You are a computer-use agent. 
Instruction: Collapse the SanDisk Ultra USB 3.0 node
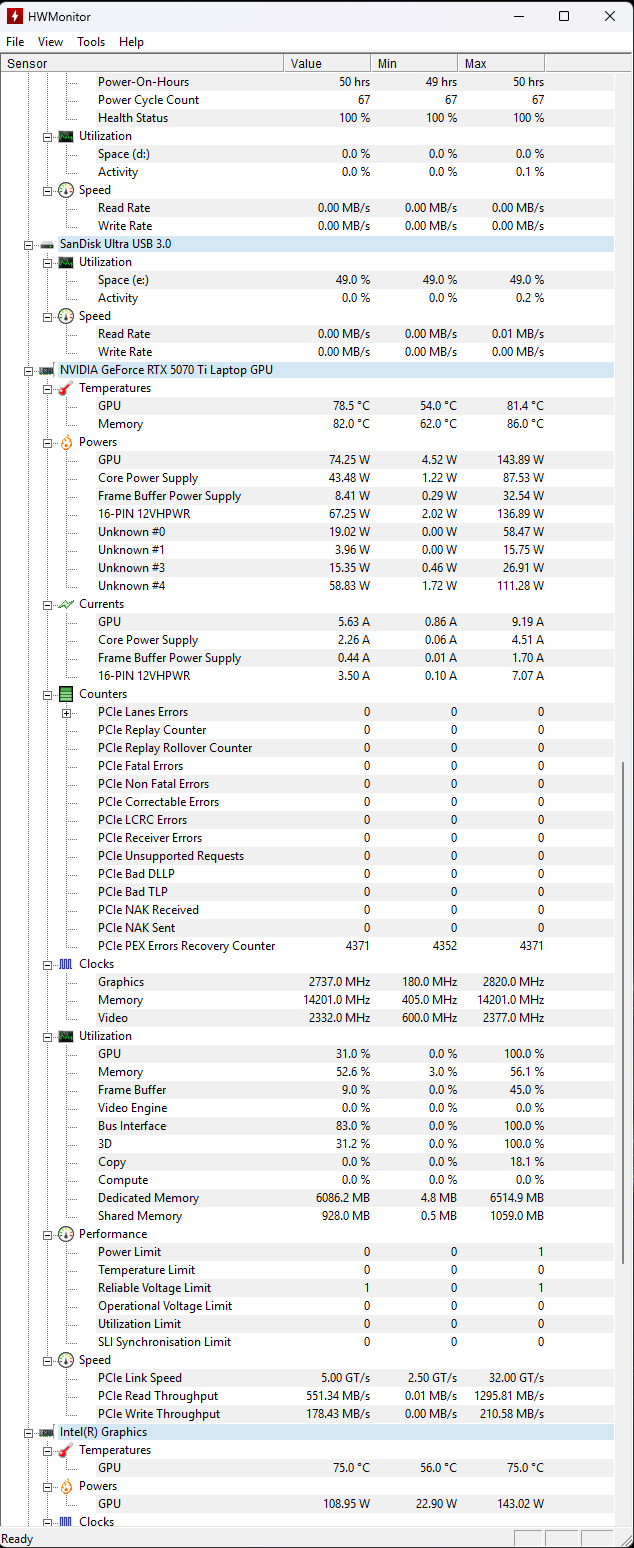(x=28, y=244)
